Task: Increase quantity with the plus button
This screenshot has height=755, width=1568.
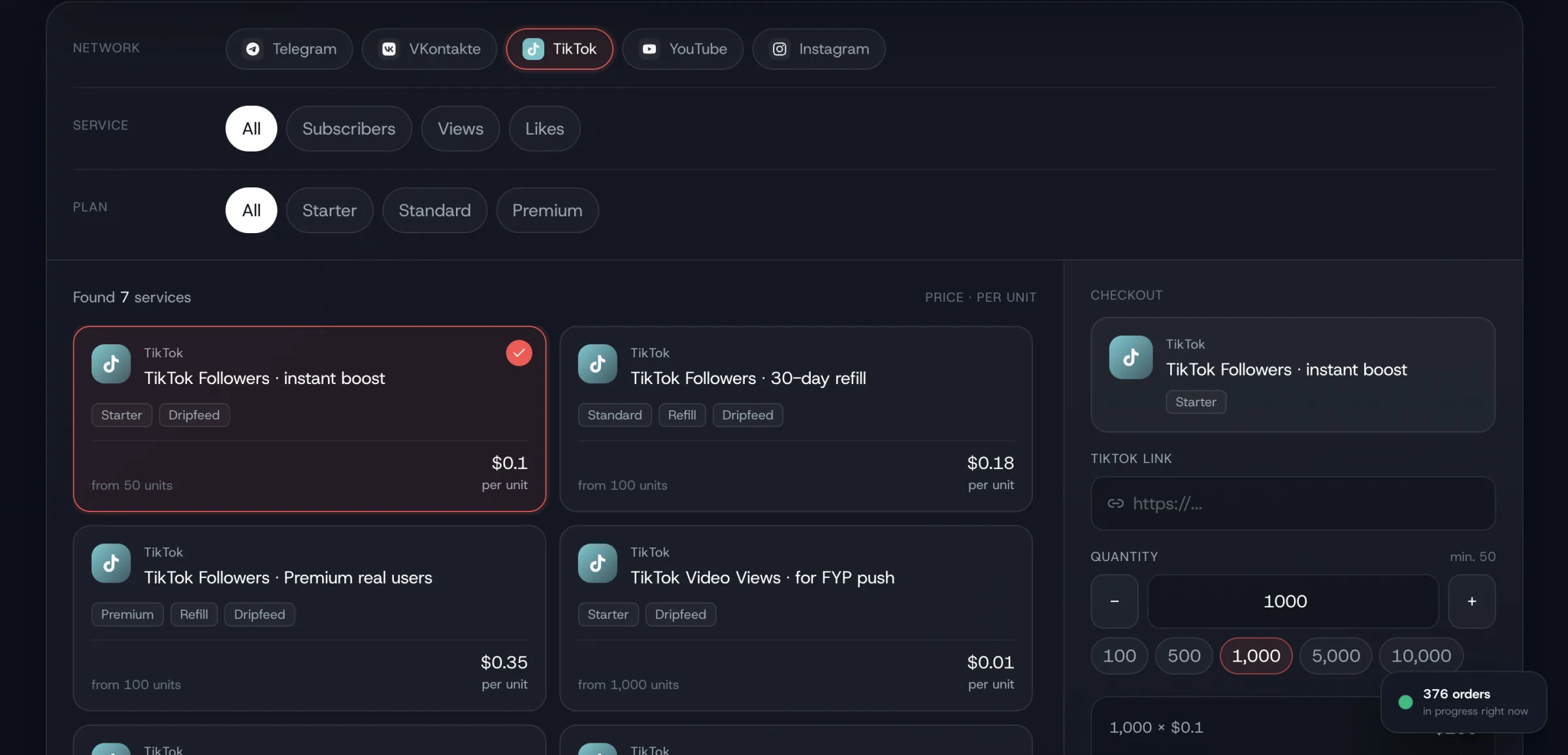Action: [1471, 602]
